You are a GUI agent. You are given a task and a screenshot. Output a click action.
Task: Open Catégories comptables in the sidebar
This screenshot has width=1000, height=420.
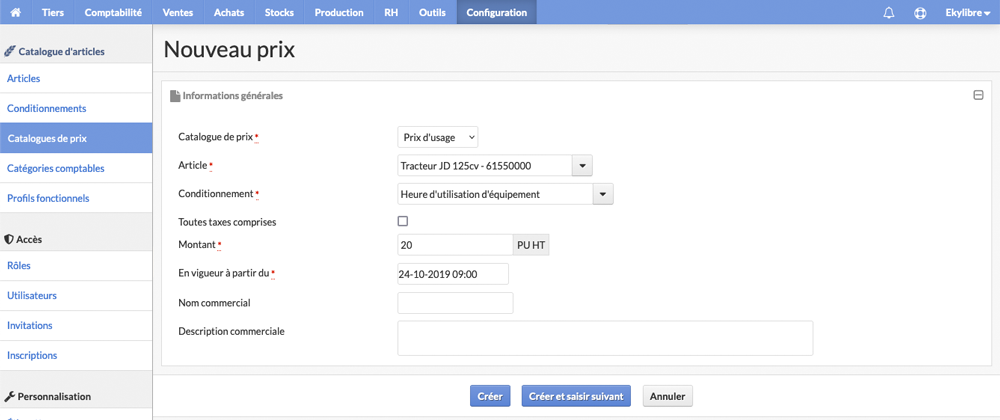76,168
